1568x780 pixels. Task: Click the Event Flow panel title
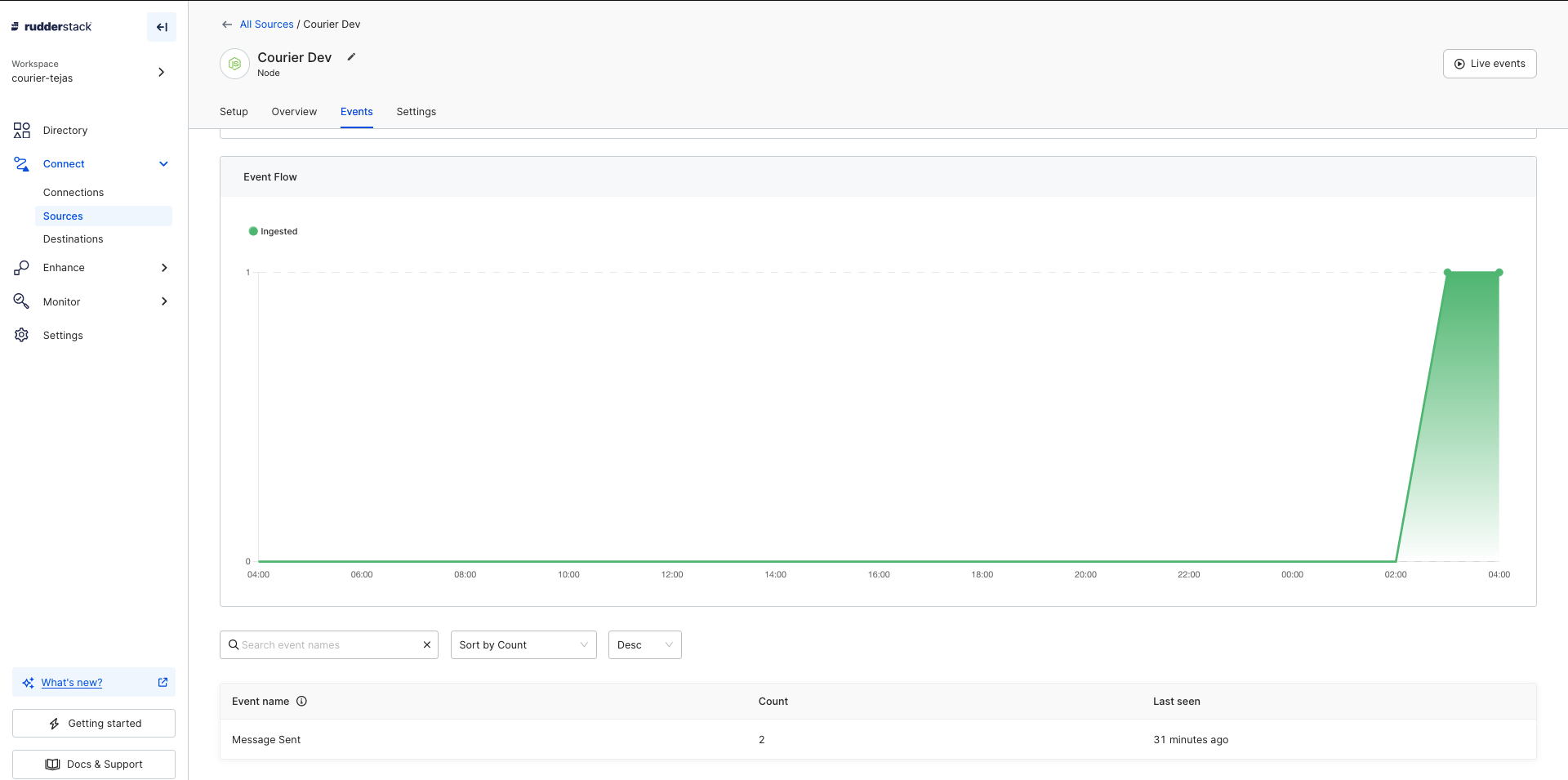270,177
